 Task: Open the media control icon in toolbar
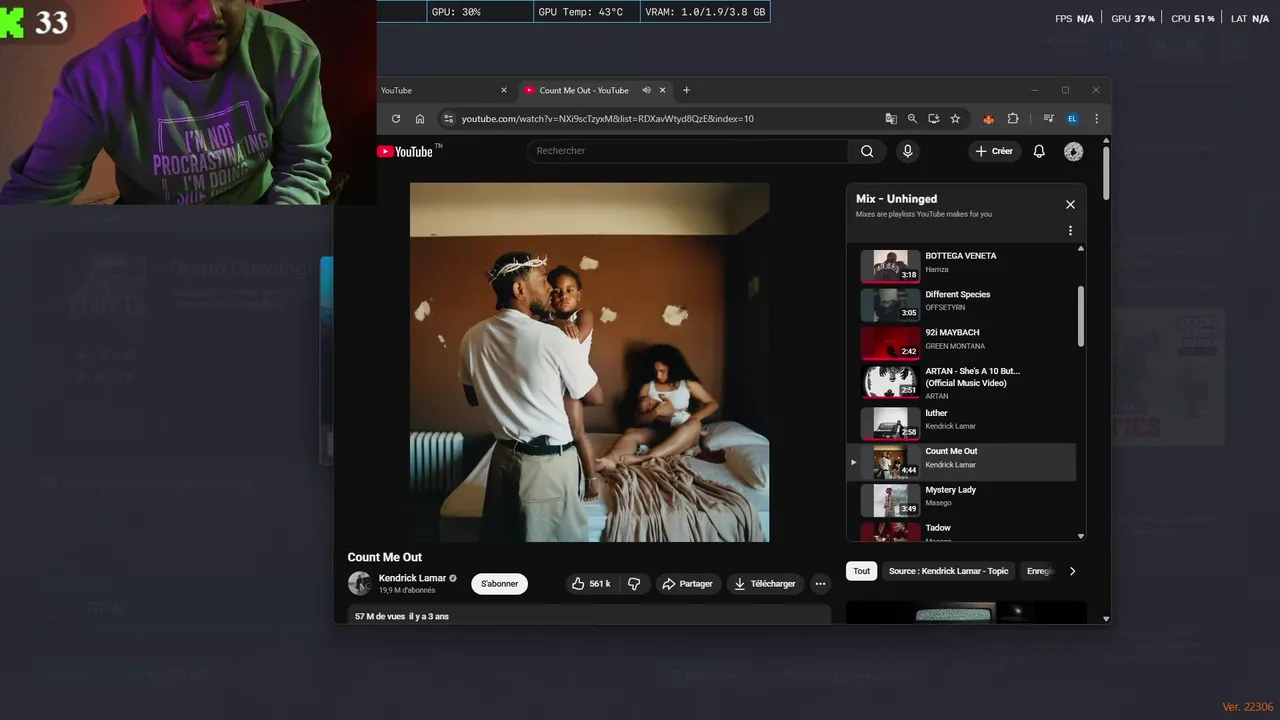point(1048,119)
